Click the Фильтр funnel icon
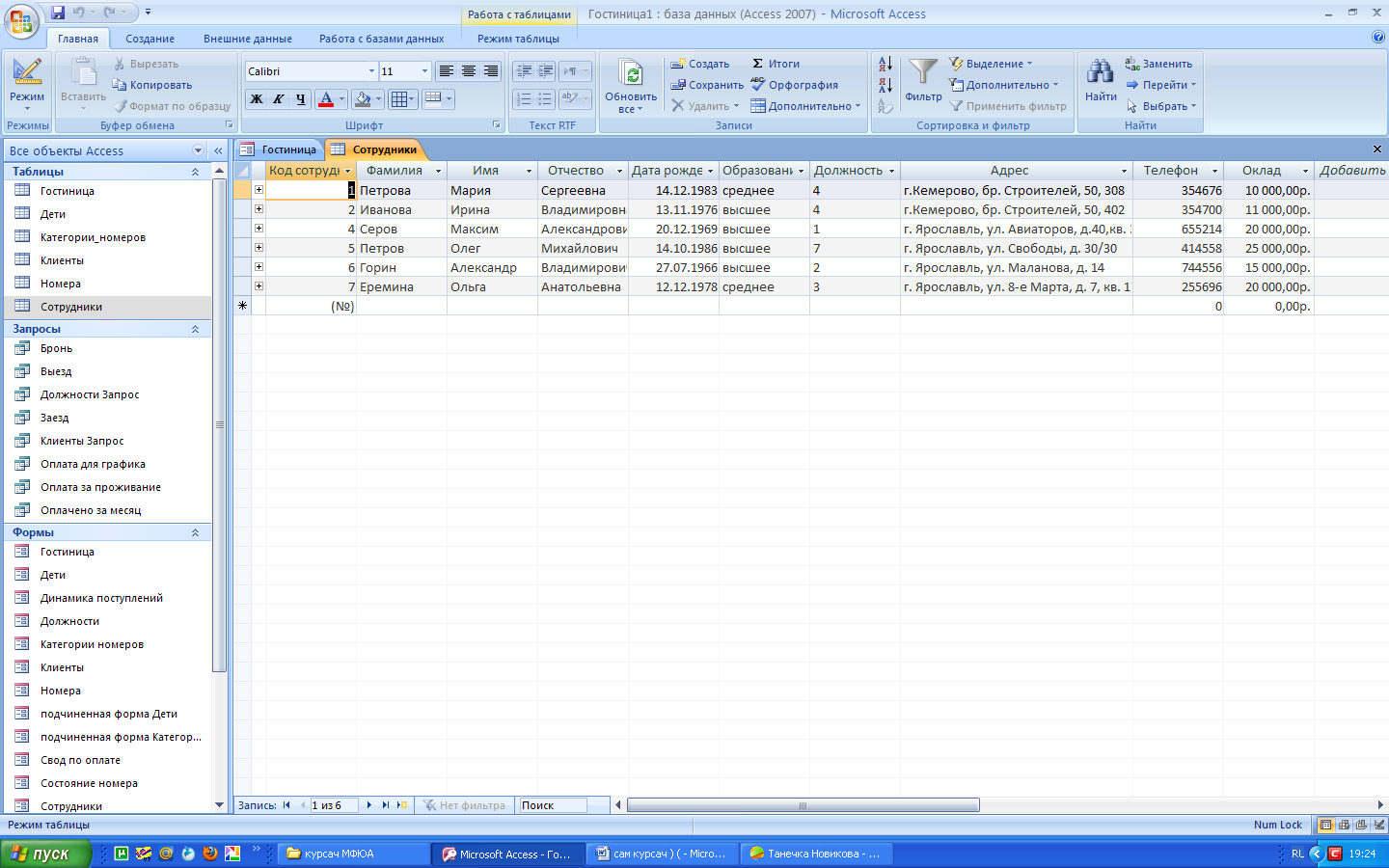 923,79
